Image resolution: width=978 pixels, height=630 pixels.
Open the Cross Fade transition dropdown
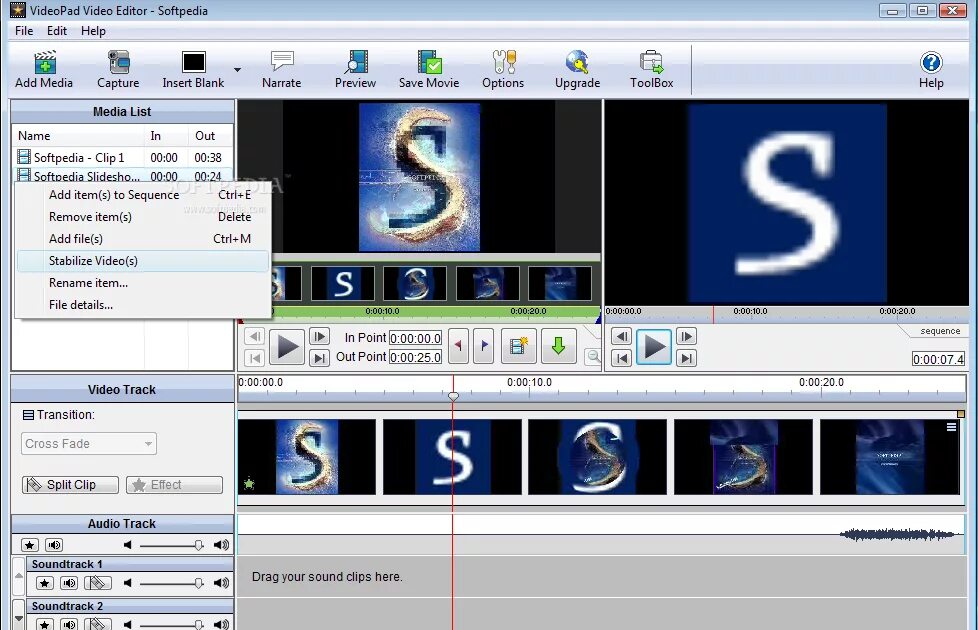pyautogui.click(x=89, y=443)
